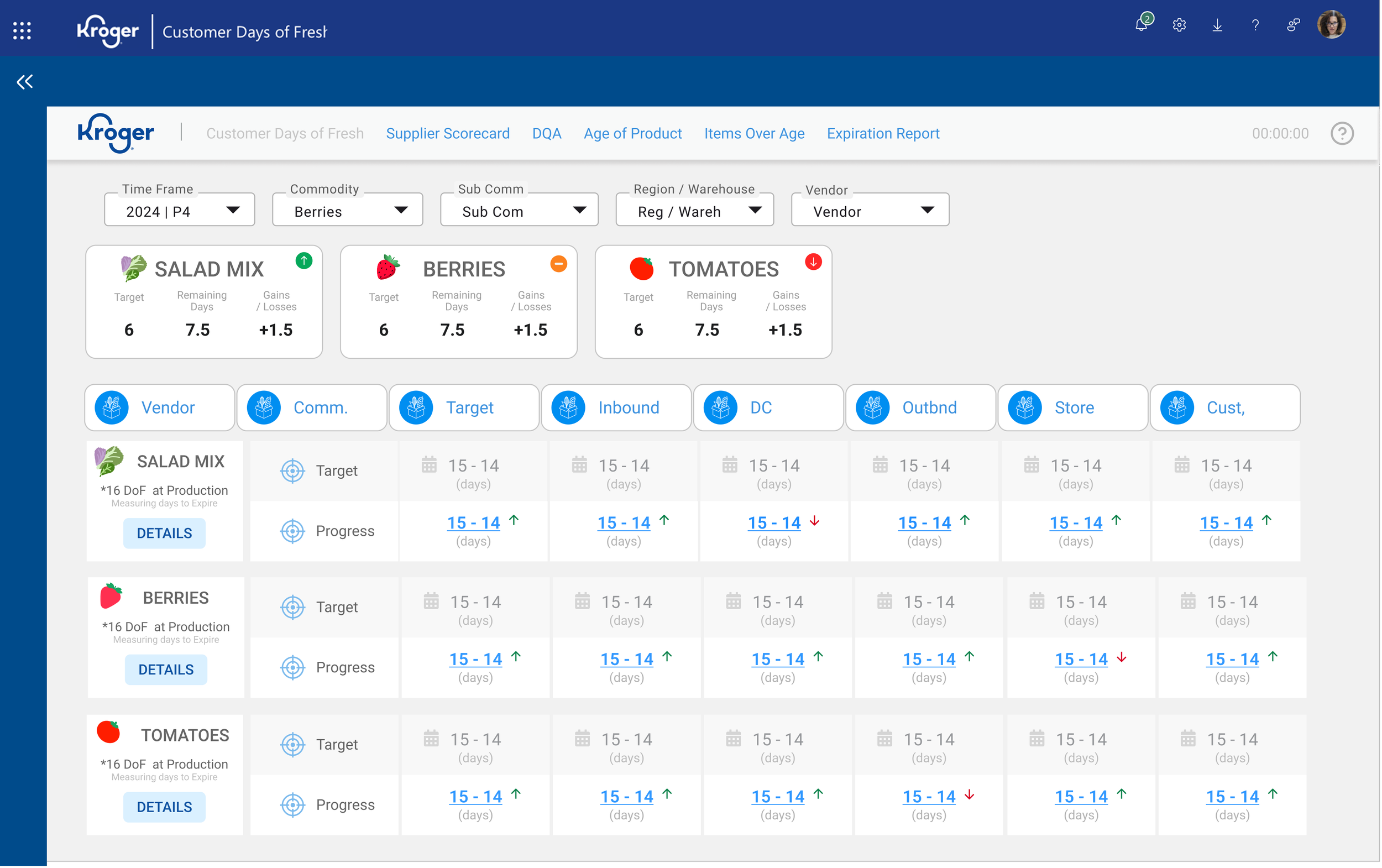Click green up-arrow indicator on Salad Mix card
1382x868 pixels.
[303, 260]
